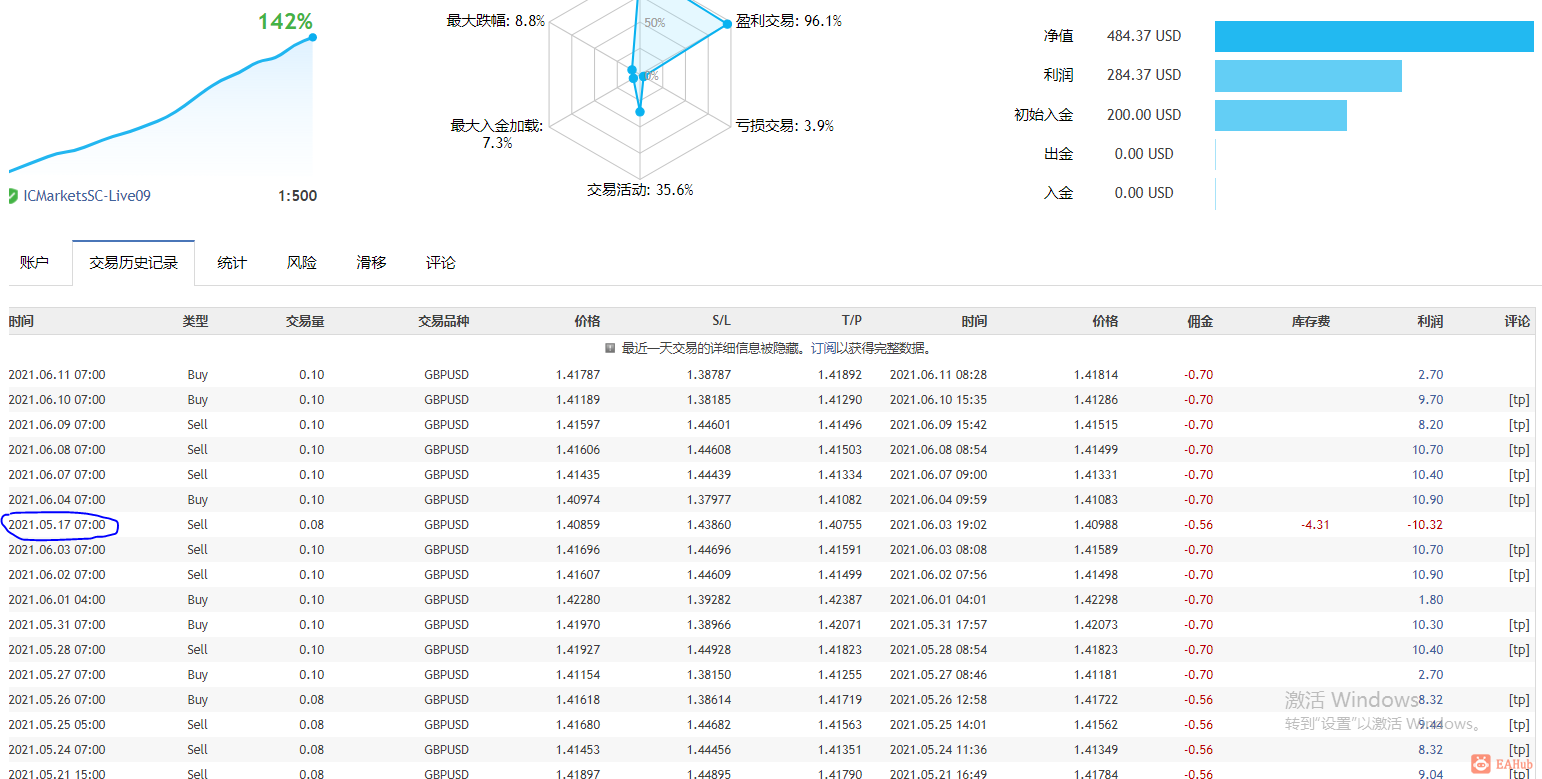This screenshot has height=779, width=1542.
Task: Click the 1.41787 open price cell
Action: [x=578, y=375]
